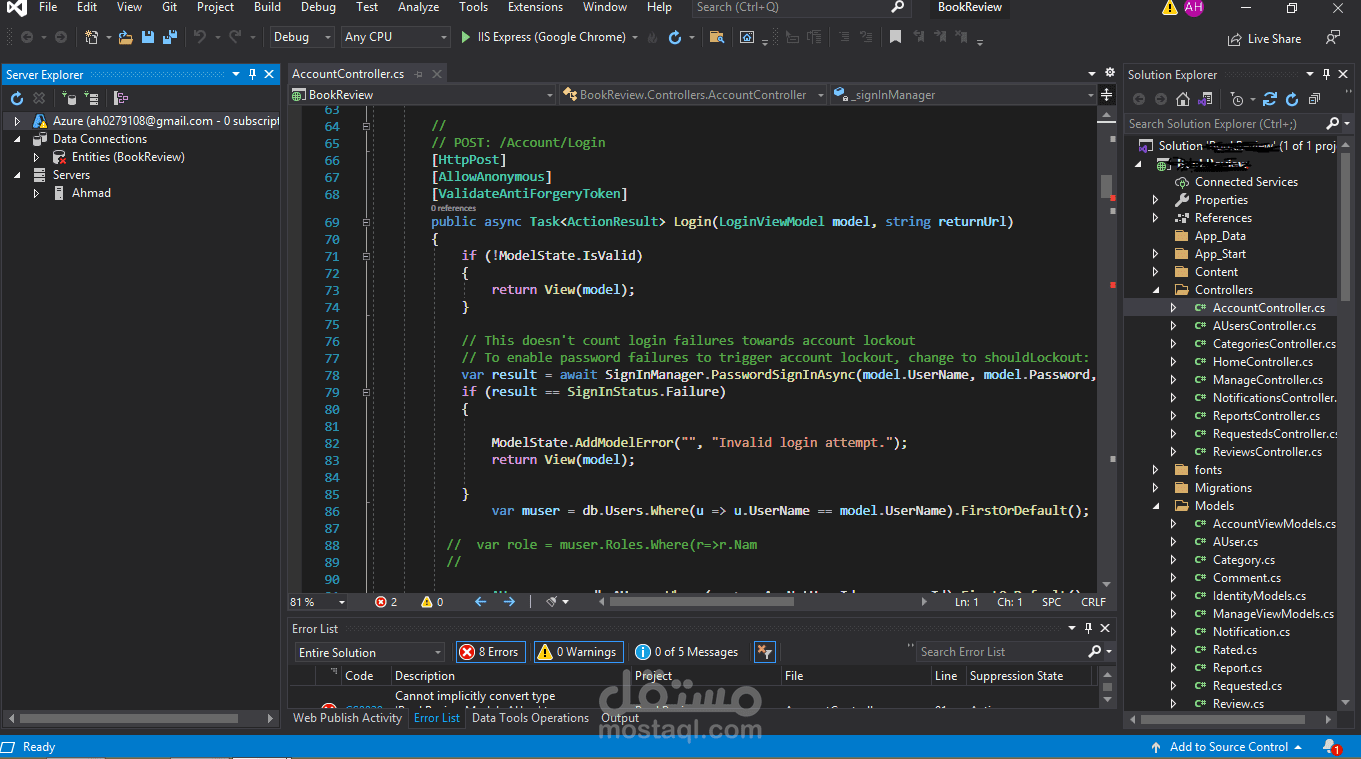Click Collapse All in Solution Explorer toolbar

coord(1314,99)
